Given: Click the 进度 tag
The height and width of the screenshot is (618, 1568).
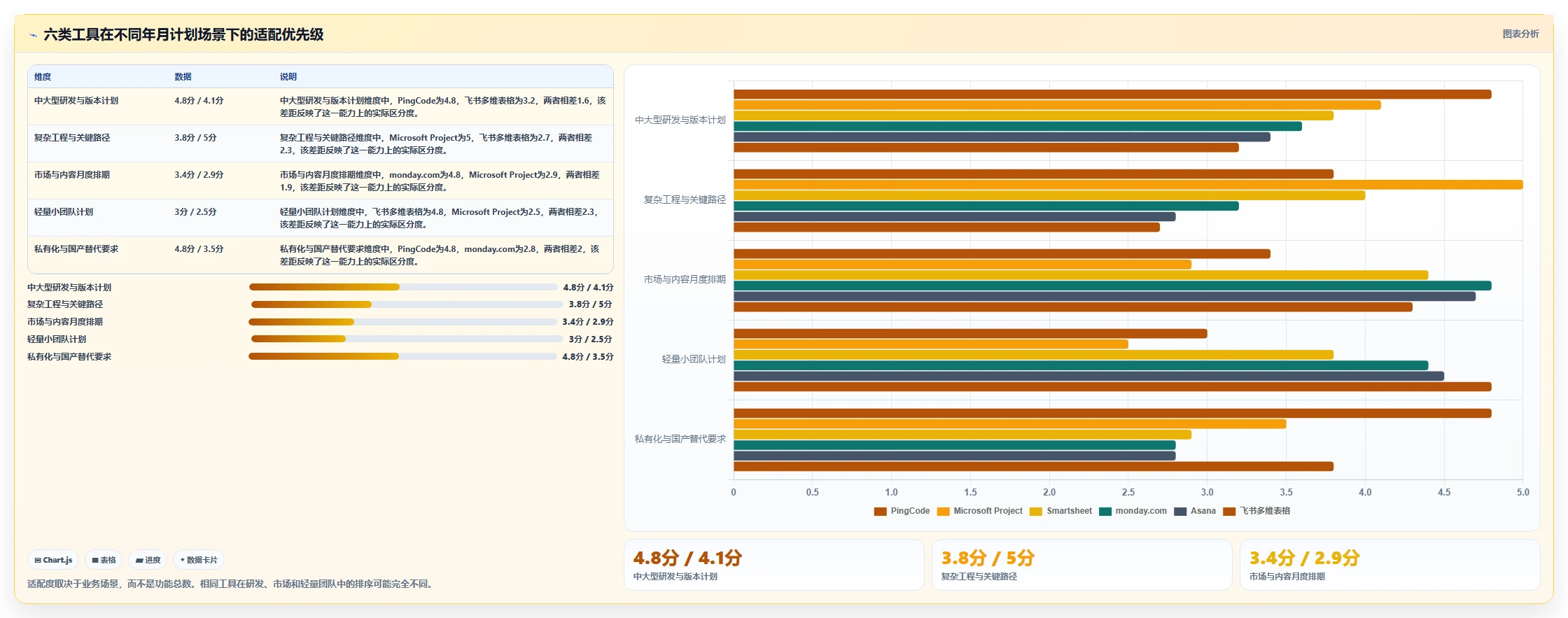Looking at the screenshot, I should 148,560.
